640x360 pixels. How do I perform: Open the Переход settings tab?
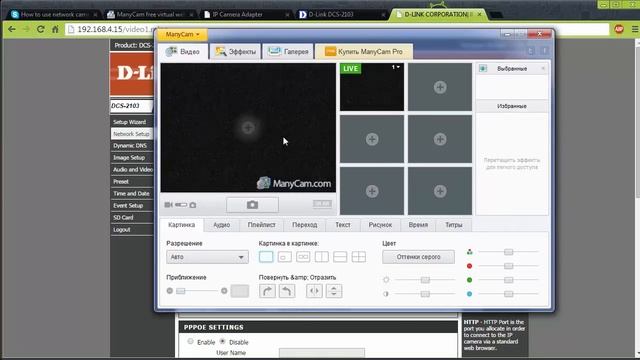[x=304, y=225]
